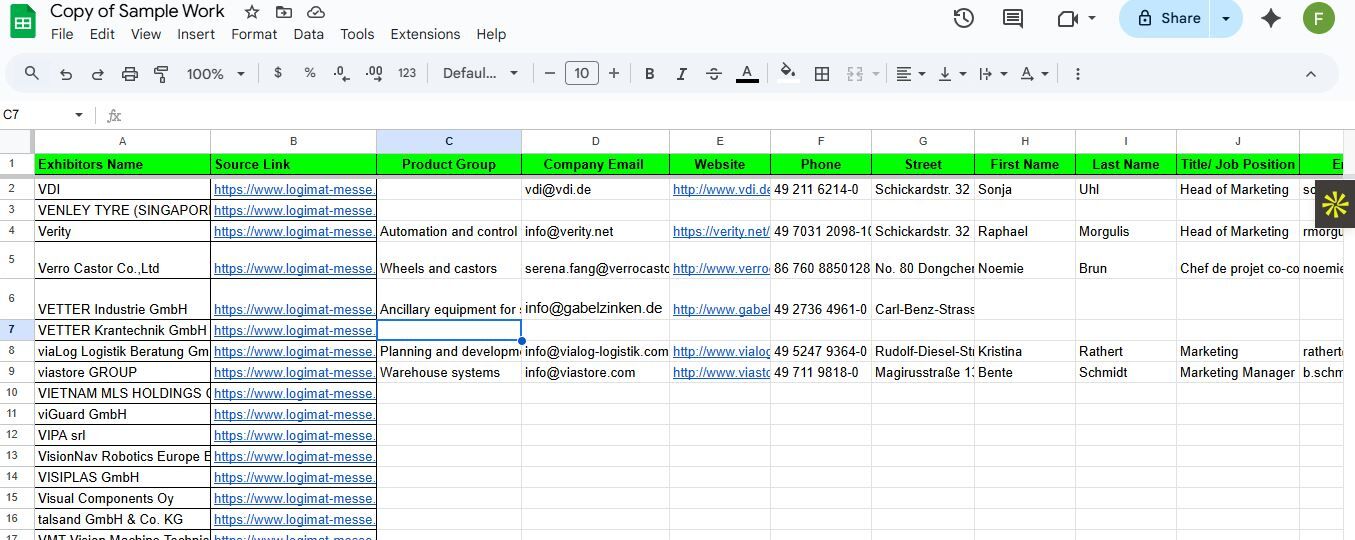Open the File menu
Viewport: 1355px width, 540px height.
coord(62,34)
